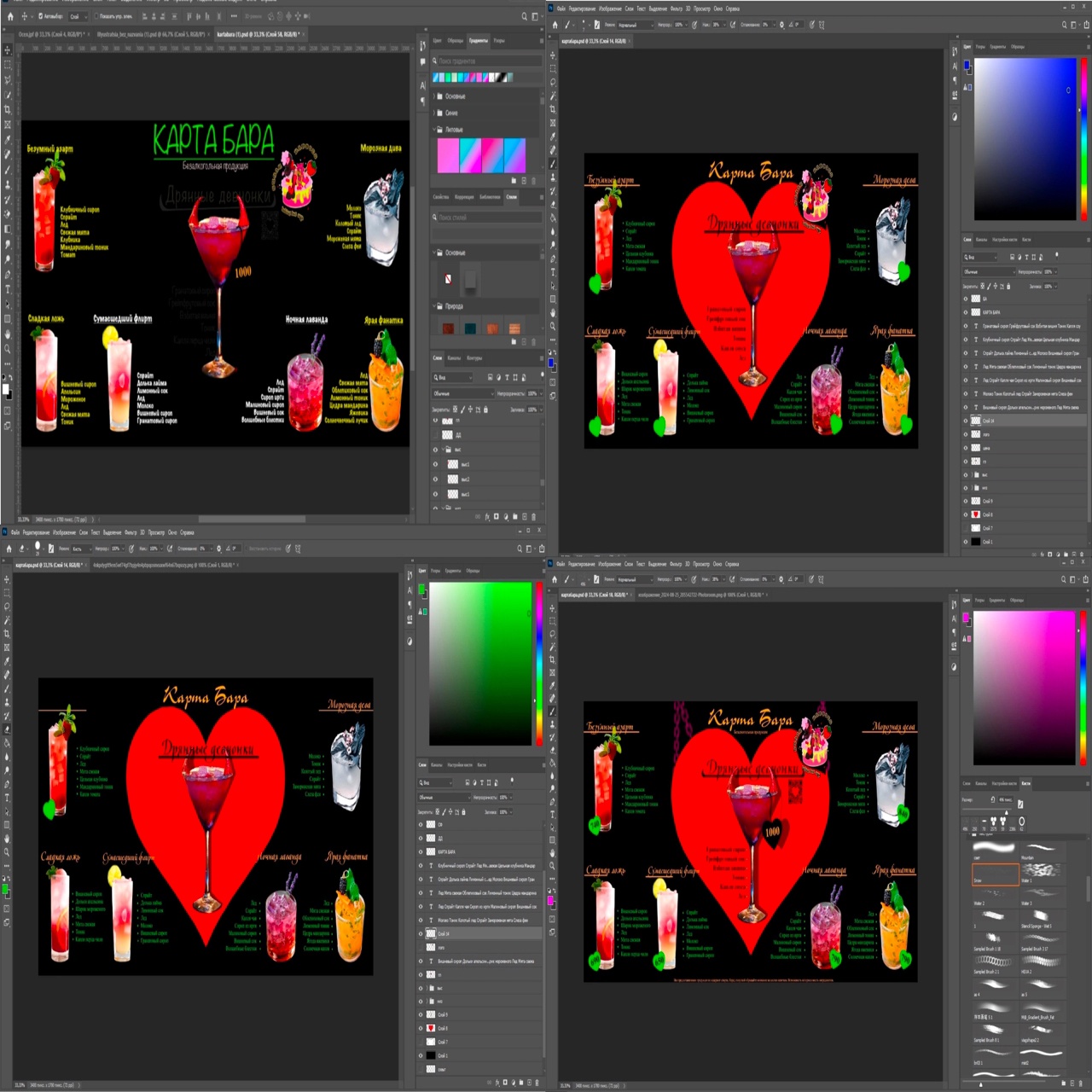Toggle the Автовыбор checkbox in top-left window
1092x1092 pixels.
pos(40,16)
